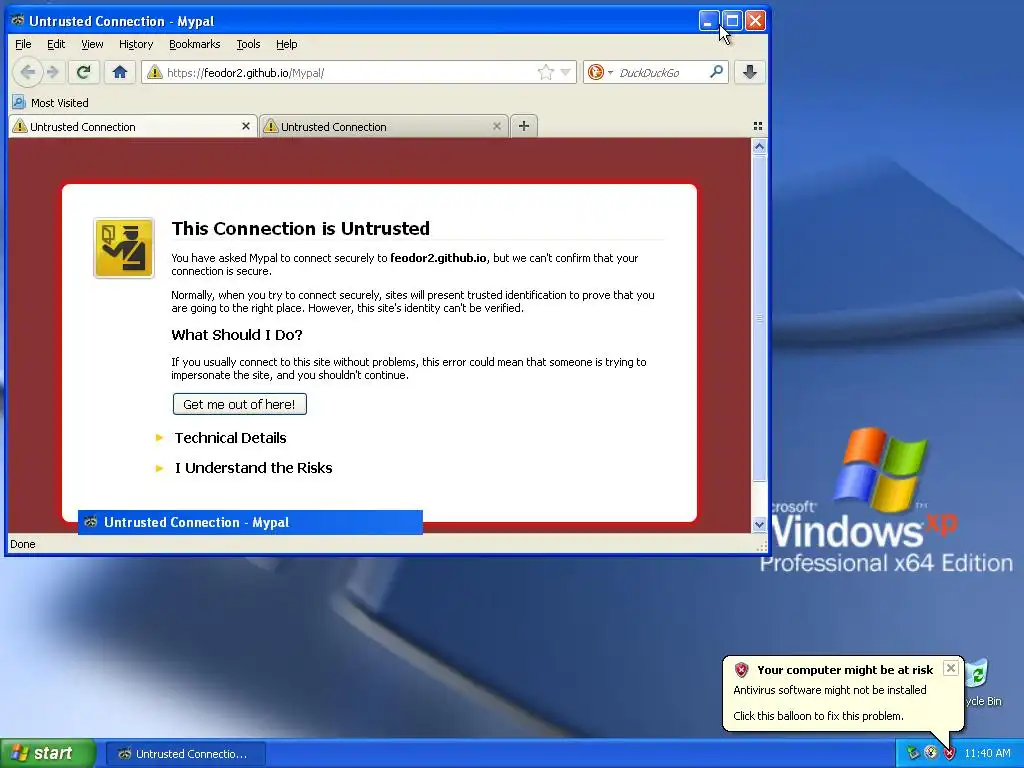Open the File menu

(x=23, y=44)
